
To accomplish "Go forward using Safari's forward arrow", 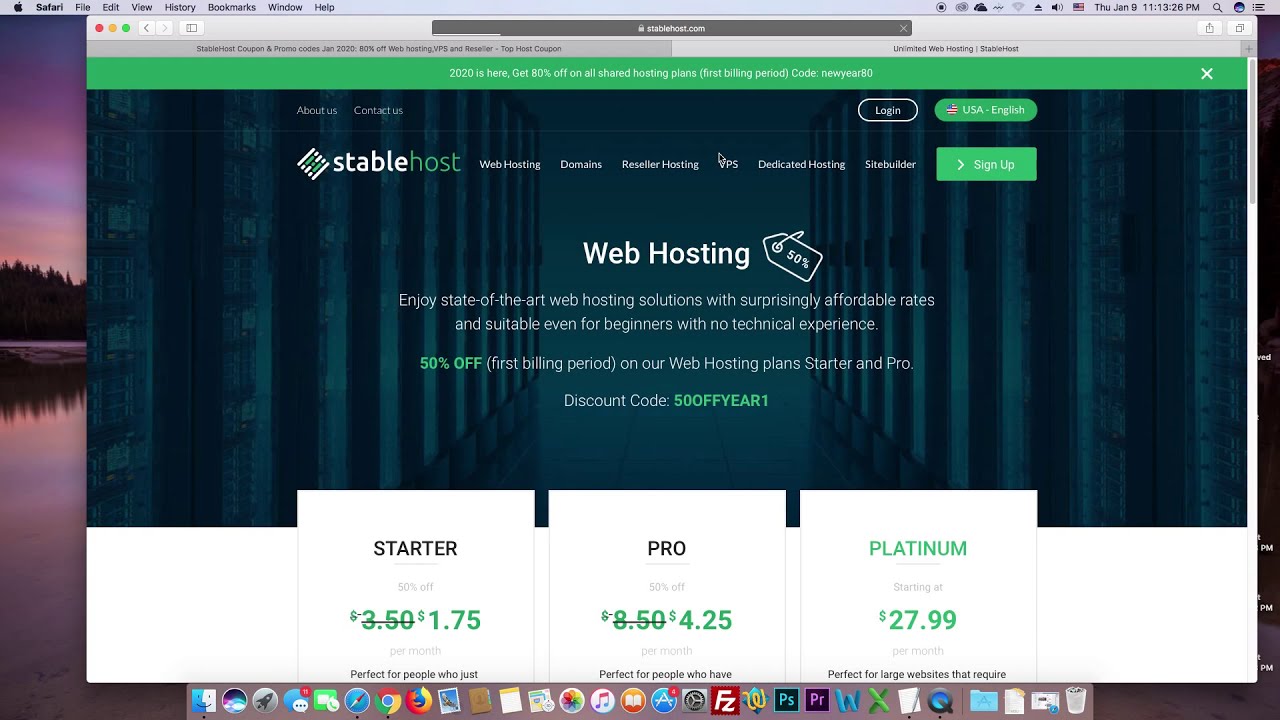I will click(164, 28).
